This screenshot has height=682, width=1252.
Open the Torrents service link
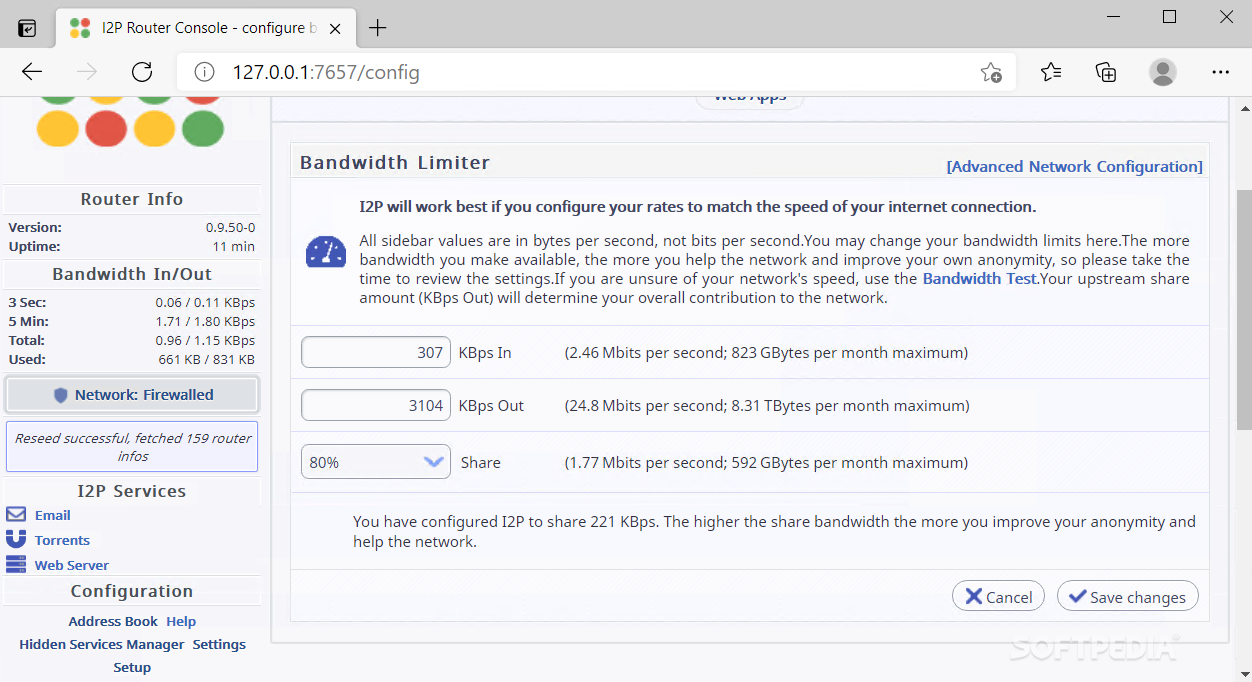coord(62,540)
